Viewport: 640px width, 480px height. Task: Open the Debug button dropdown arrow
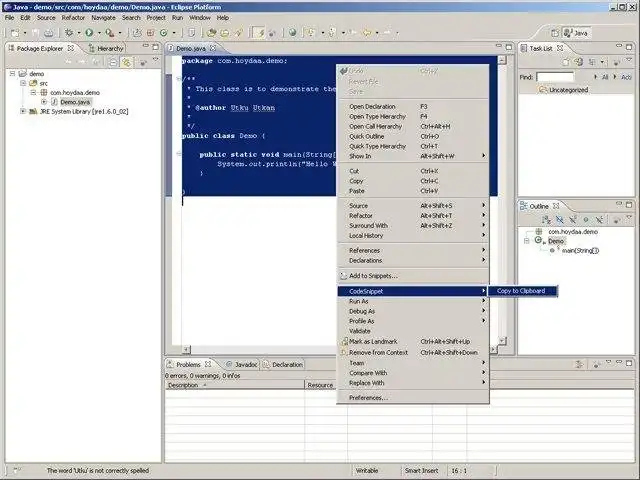[x=79, y=33]
